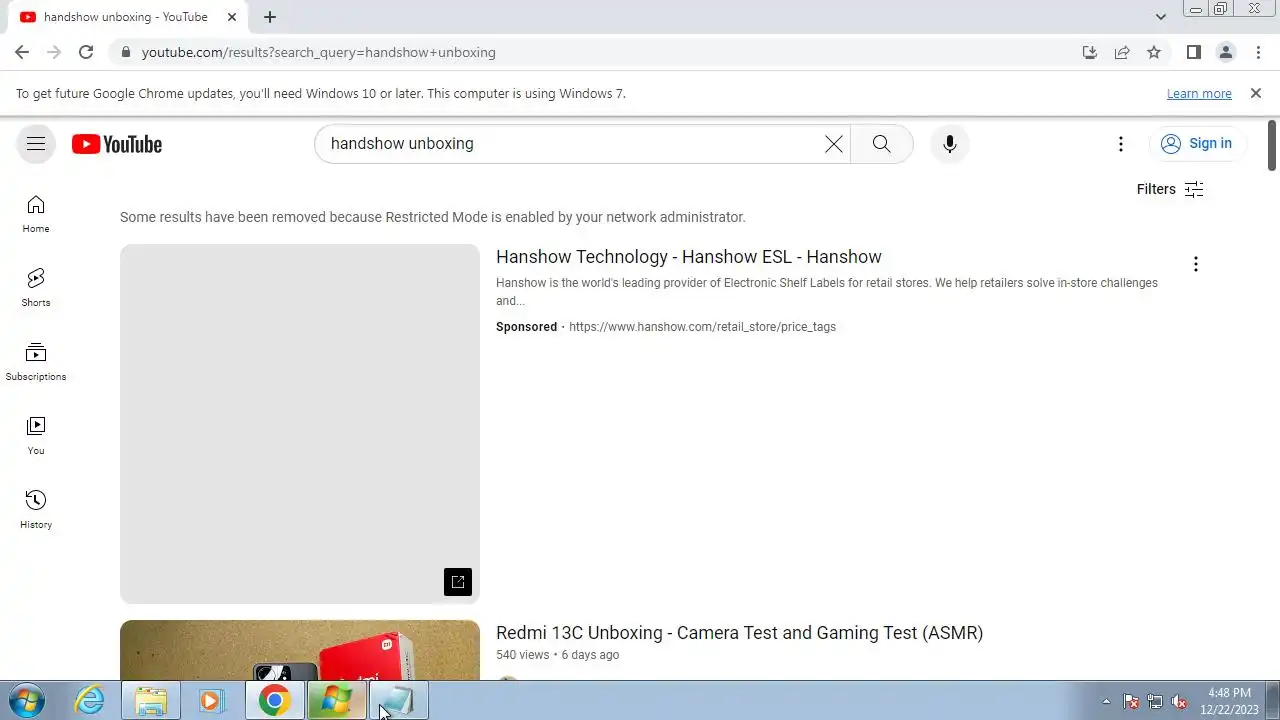The image size is (1280, 720).
Task: Open Redmi 13C Unboxing video title
Action: (x=739, y=633)
